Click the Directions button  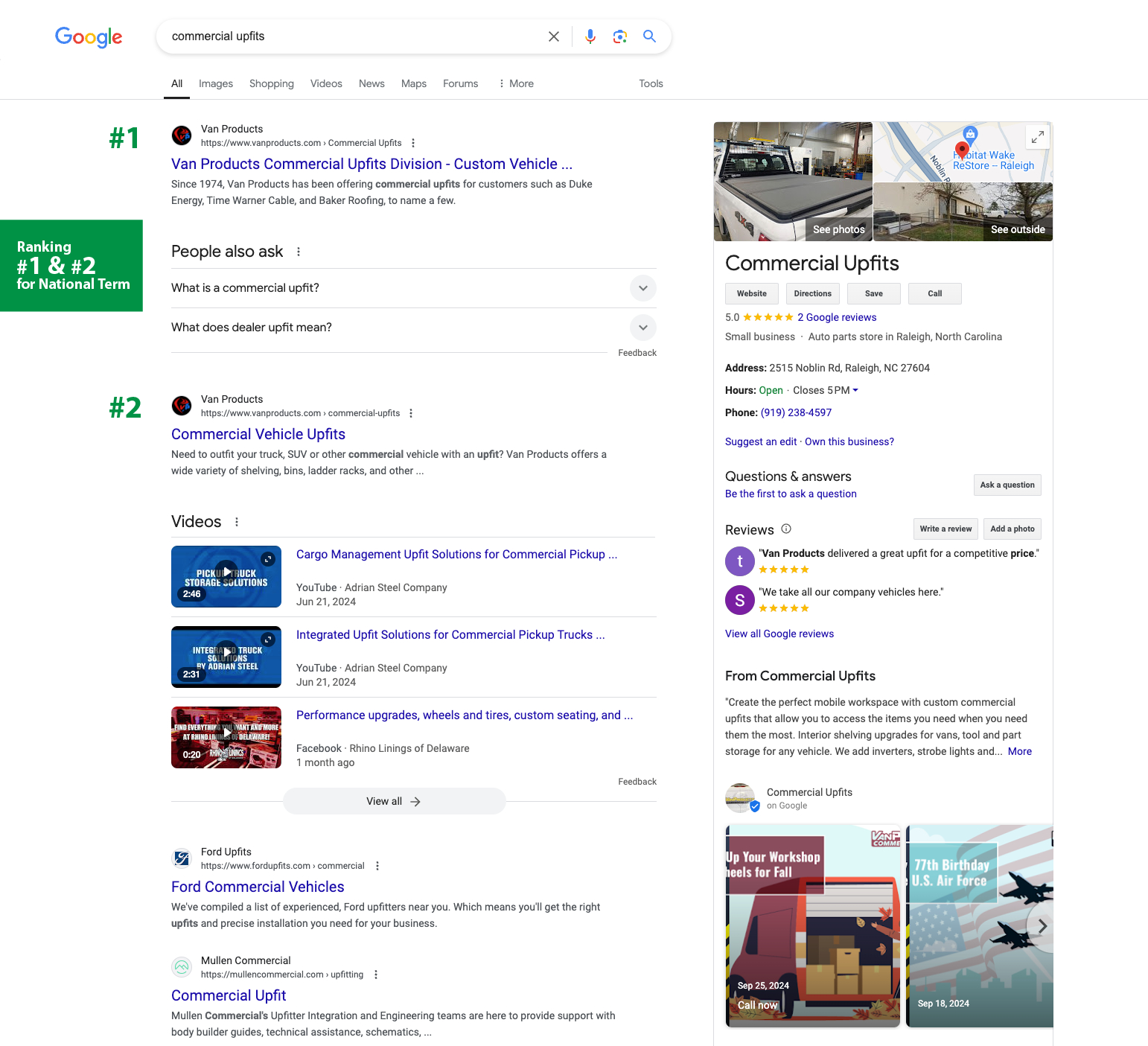(812, 293)
